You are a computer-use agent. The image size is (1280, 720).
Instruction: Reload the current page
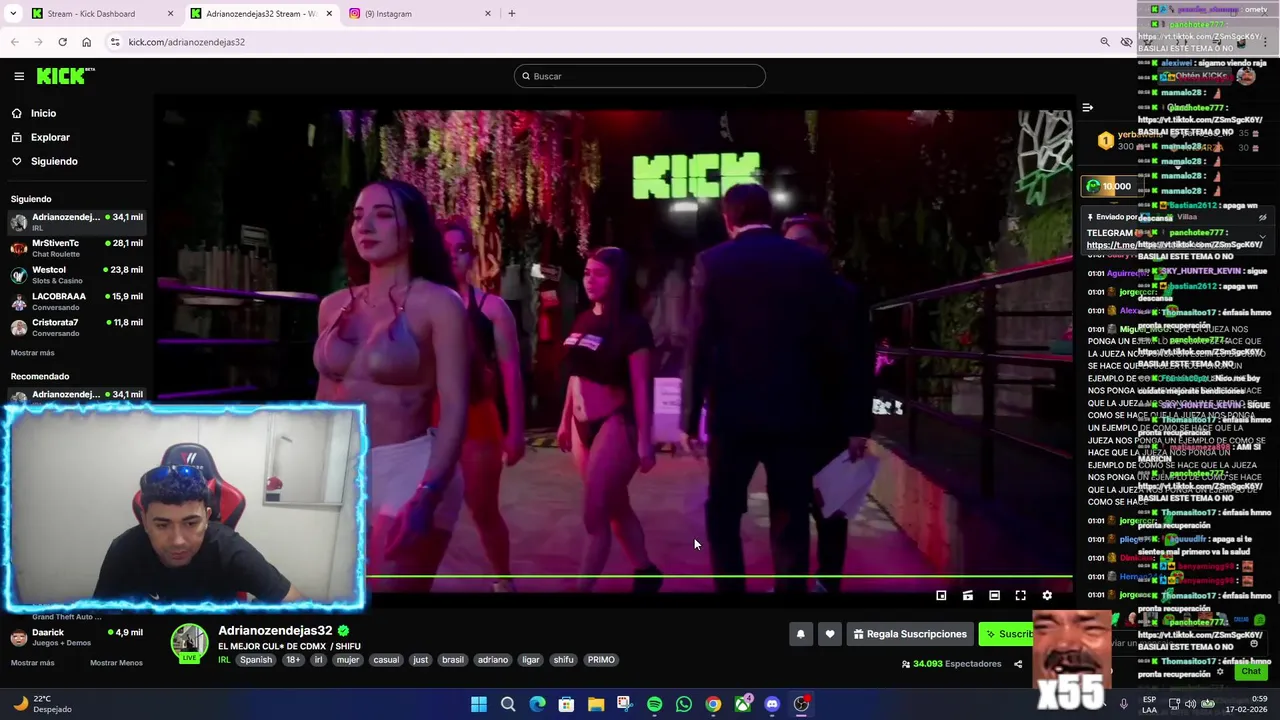pyautogui.click(x=62, y=42)
